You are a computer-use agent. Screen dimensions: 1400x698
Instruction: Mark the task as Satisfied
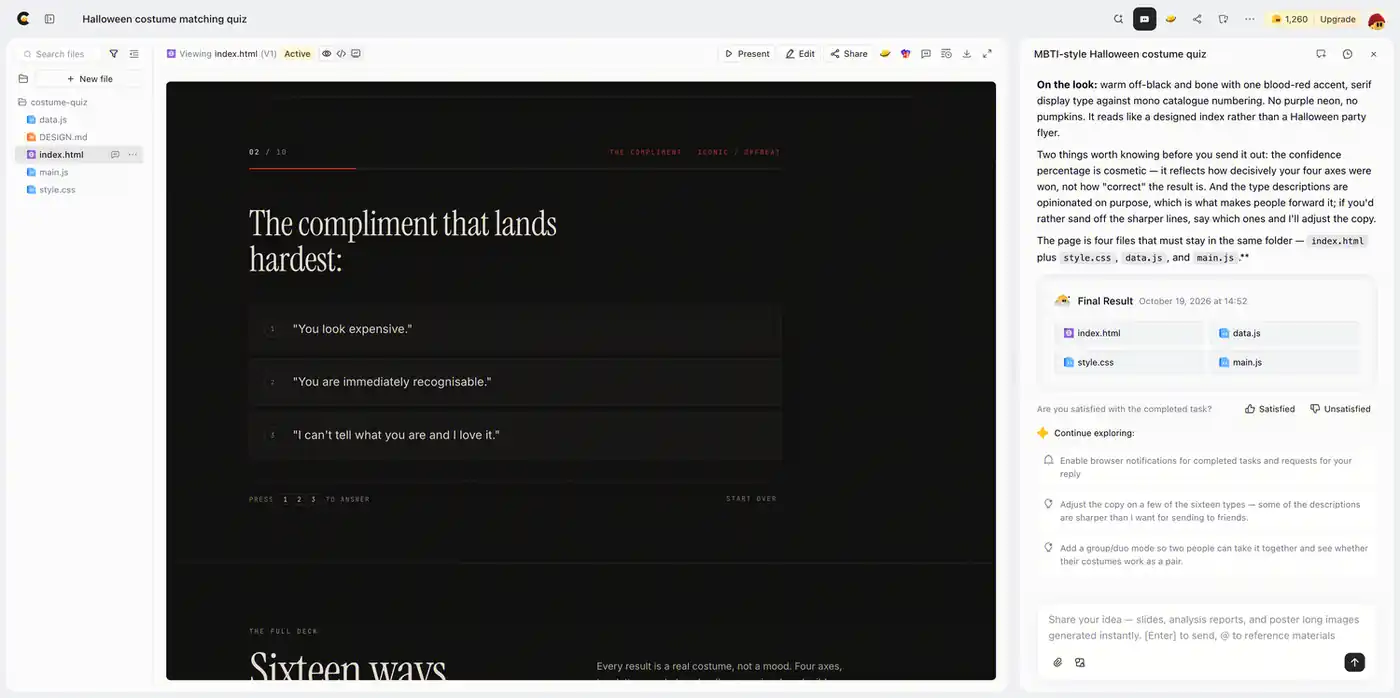click(x=1270, y=409)
